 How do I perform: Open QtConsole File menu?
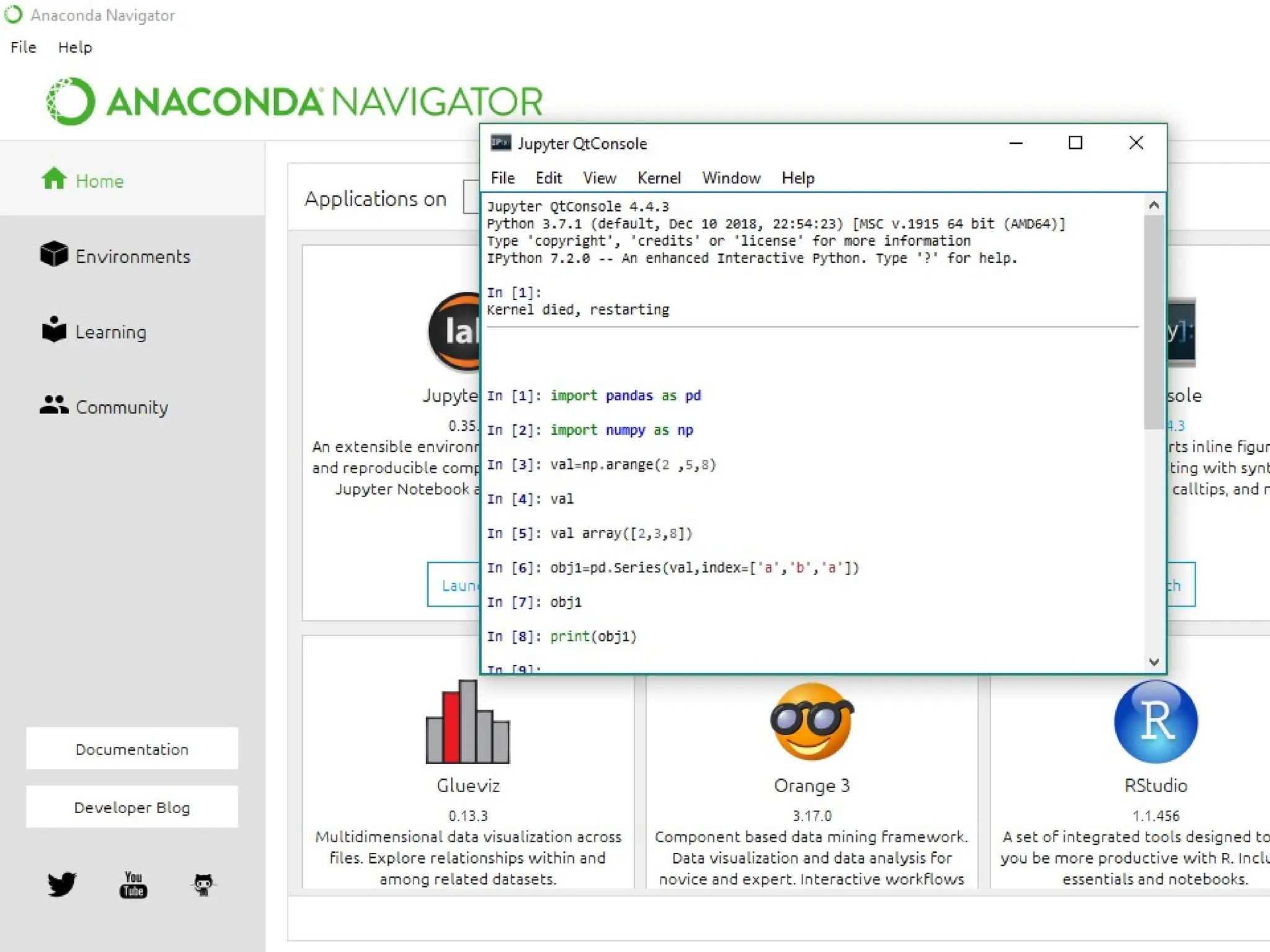coord(502,178)
